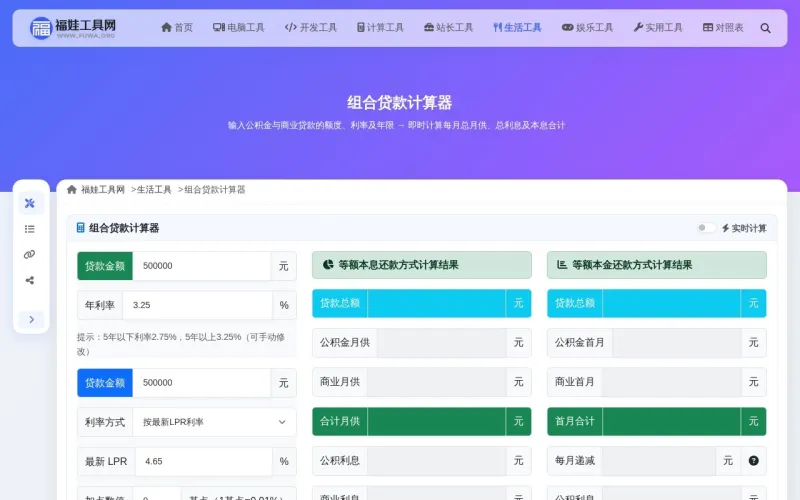800x500 pixels.
Task: Click the 公积金月供 result field
Action: pos(442,342)
